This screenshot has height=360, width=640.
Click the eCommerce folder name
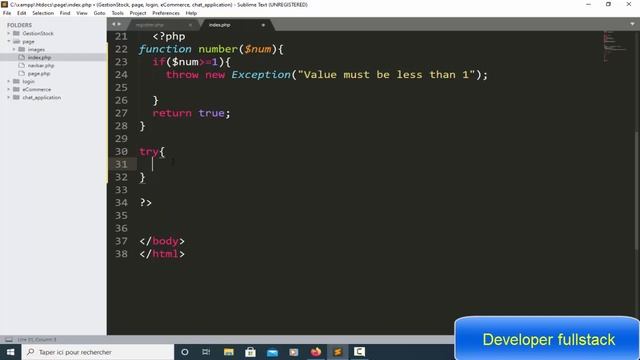pos(37,89)
